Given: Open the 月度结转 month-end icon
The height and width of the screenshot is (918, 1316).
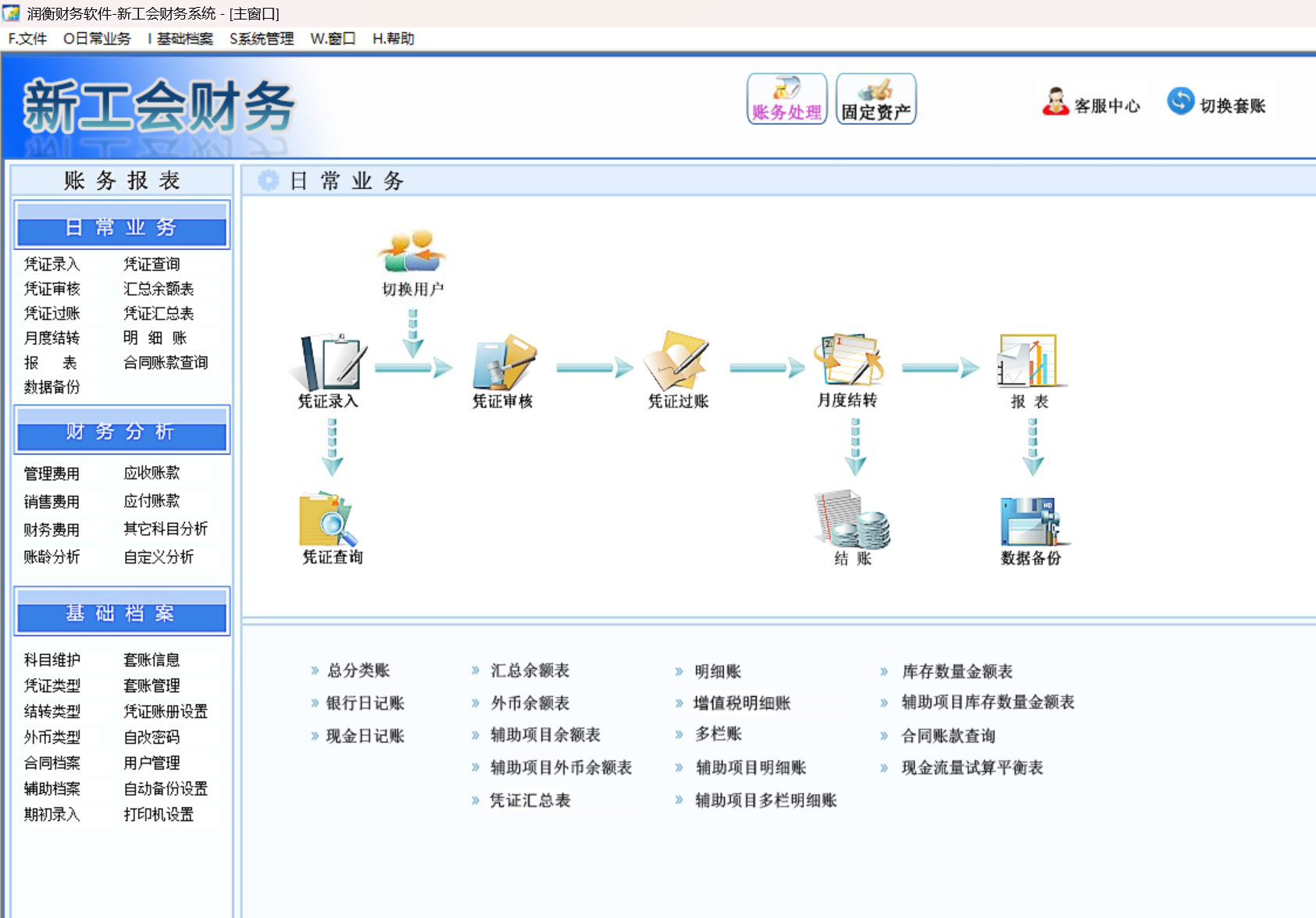Looking at the screenshot, I should (x=848, y=360).
